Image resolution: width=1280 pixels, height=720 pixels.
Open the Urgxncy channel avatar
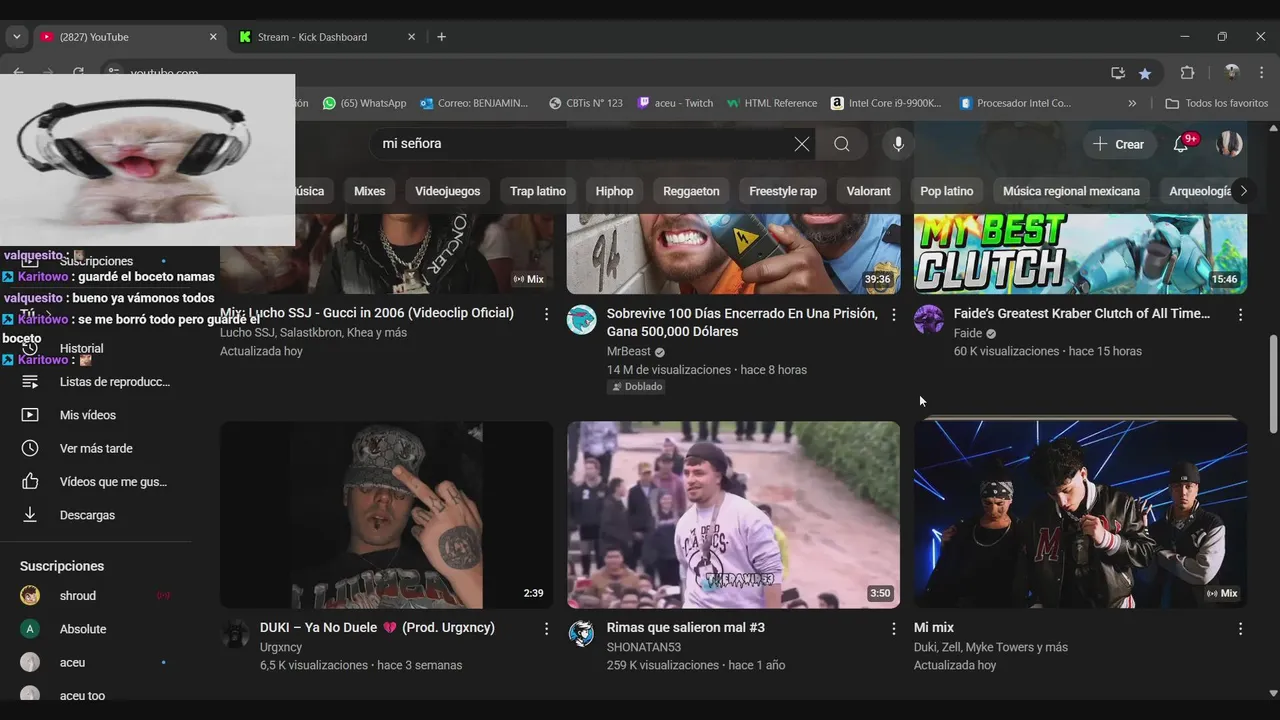point(235,634)
